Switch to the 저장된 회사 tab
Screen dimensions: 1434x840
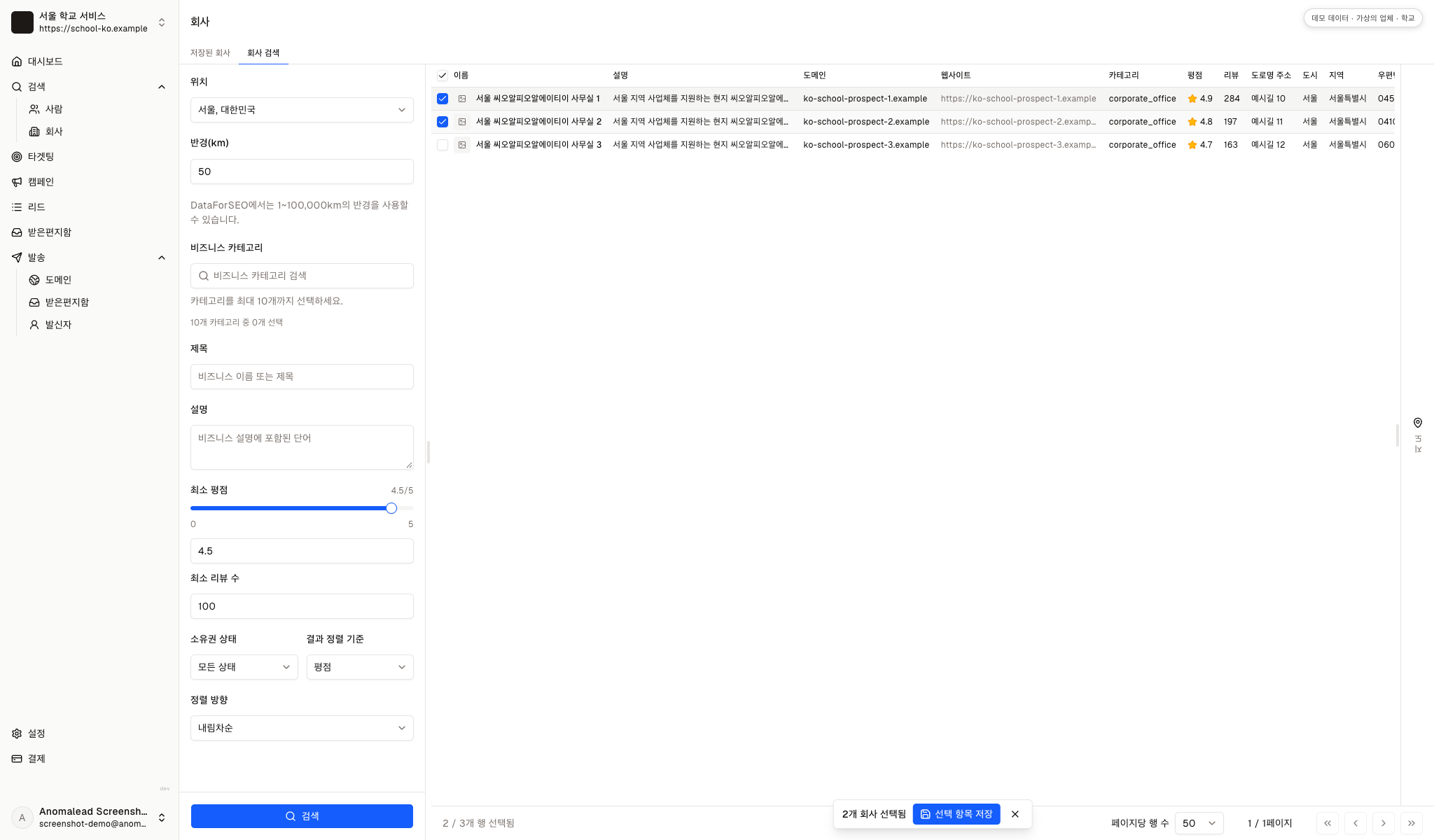[x=210, y=52]
